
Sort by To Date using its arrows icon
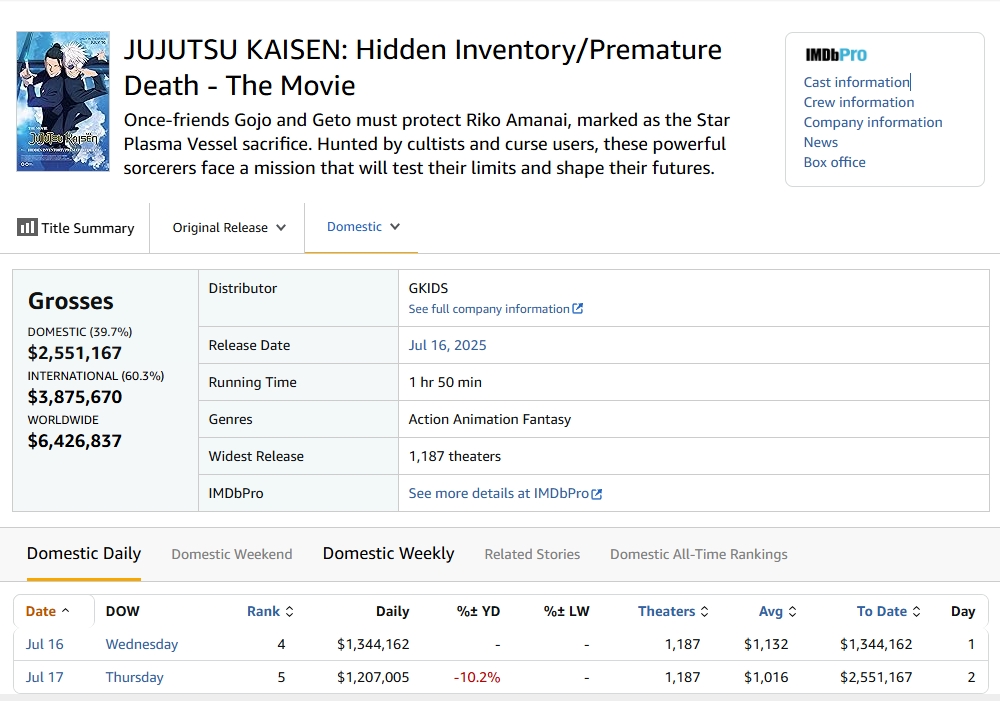(916, 611)
